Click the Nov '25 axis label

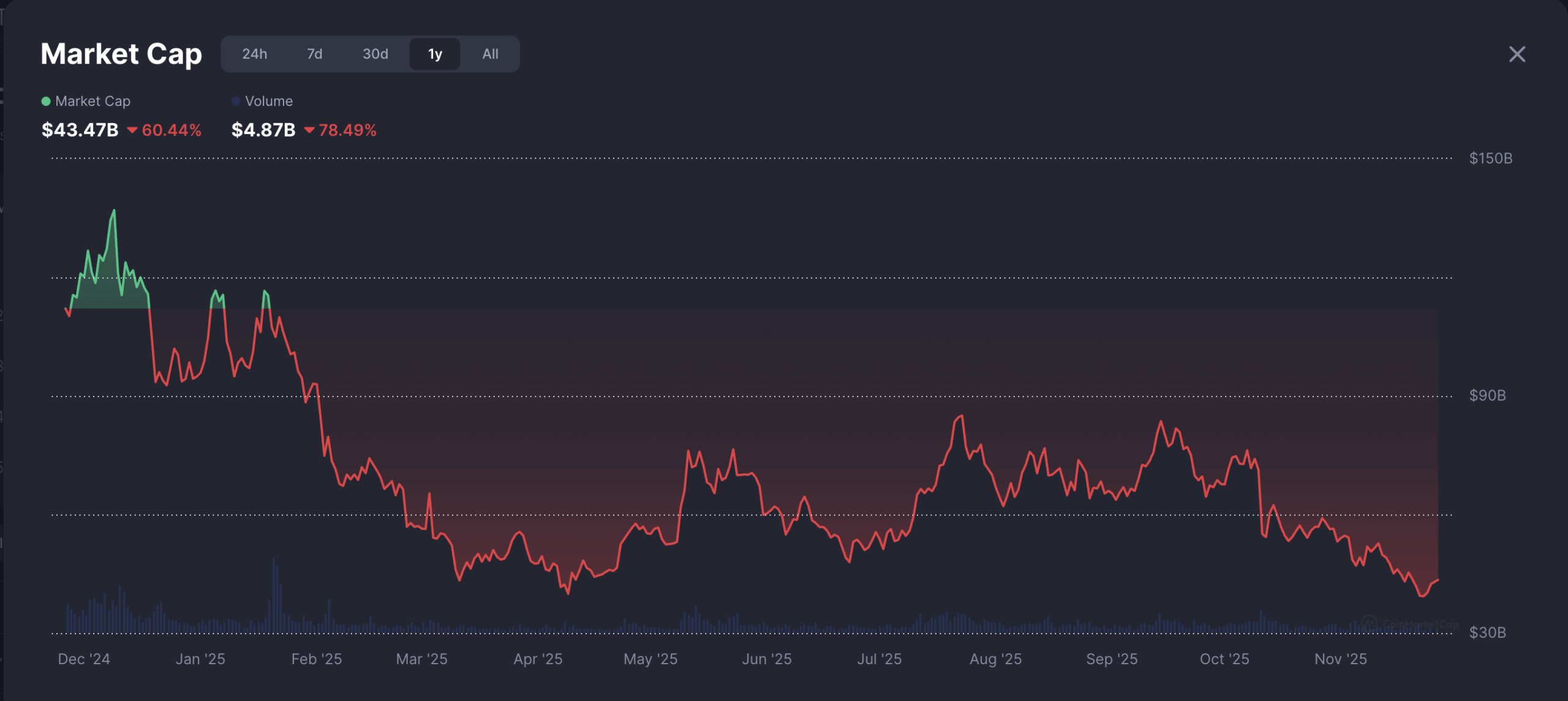pyautogui.click(x=1340, y=659)
